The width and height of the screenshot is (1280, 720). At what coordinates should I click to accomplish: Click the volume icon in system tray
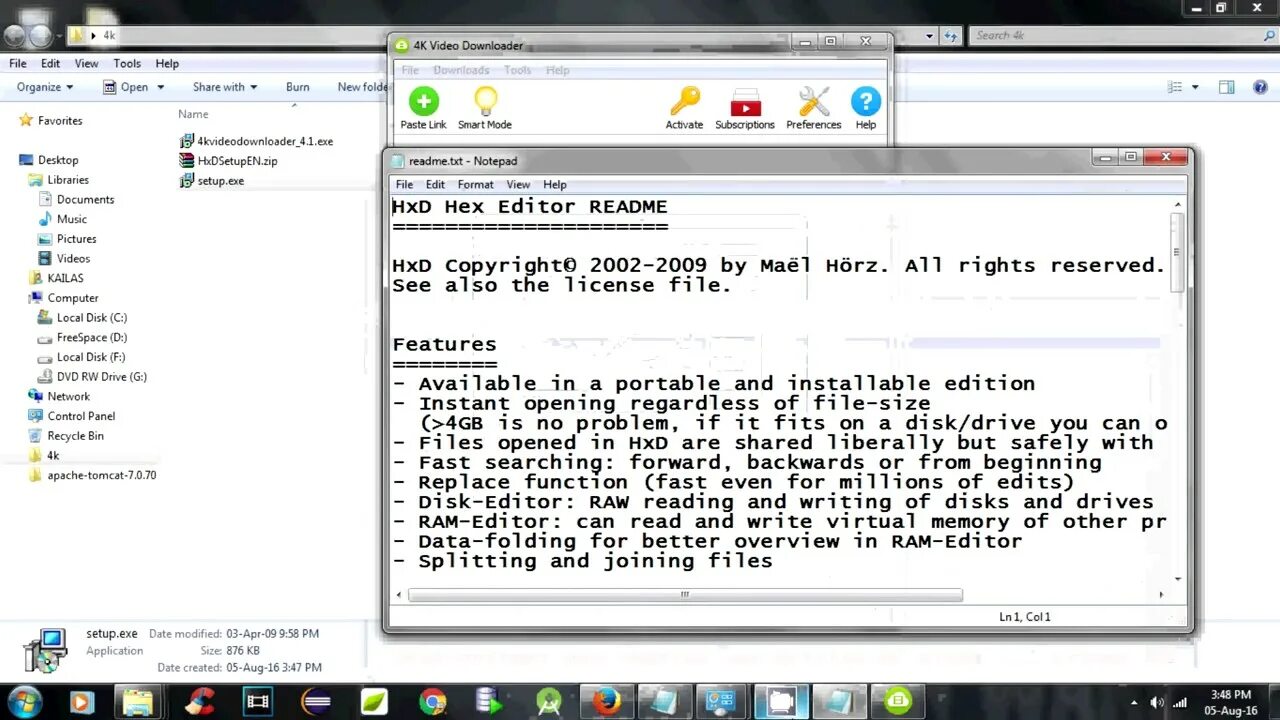[1157, 702]
